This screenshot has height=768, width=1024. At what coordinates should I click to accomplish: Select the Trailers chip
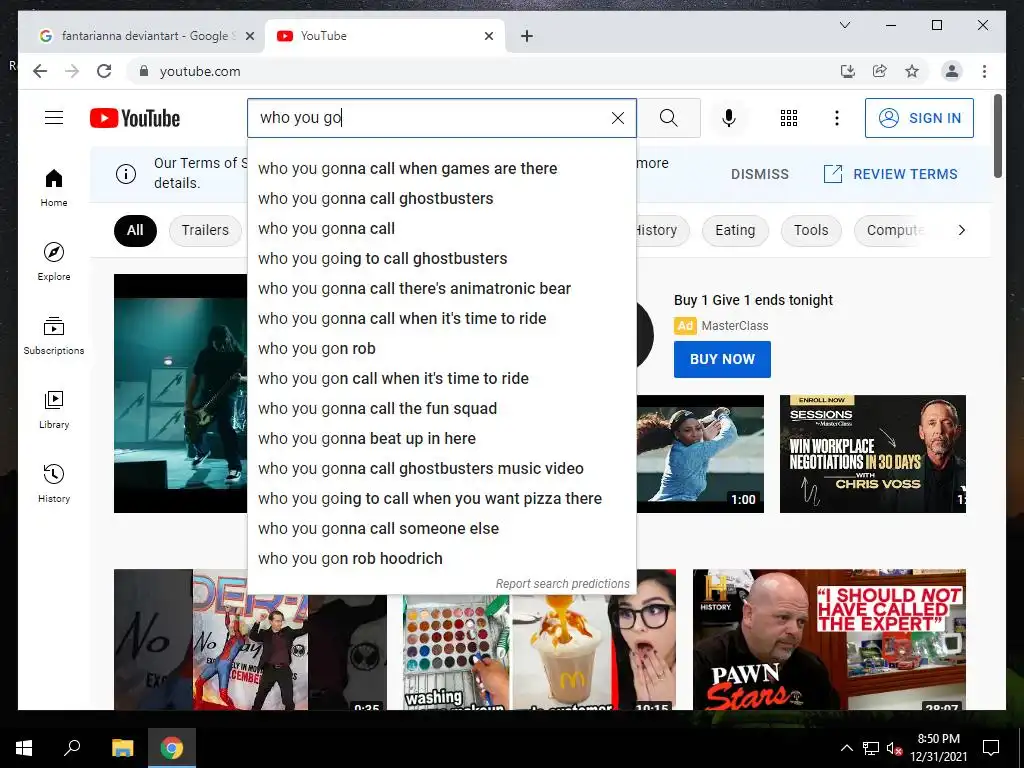205,231
